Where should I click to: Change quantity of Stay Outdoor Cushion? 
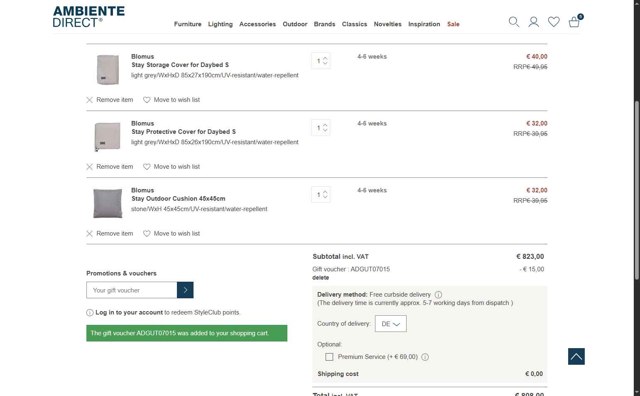pyautogui.click(x=321, y=195)
